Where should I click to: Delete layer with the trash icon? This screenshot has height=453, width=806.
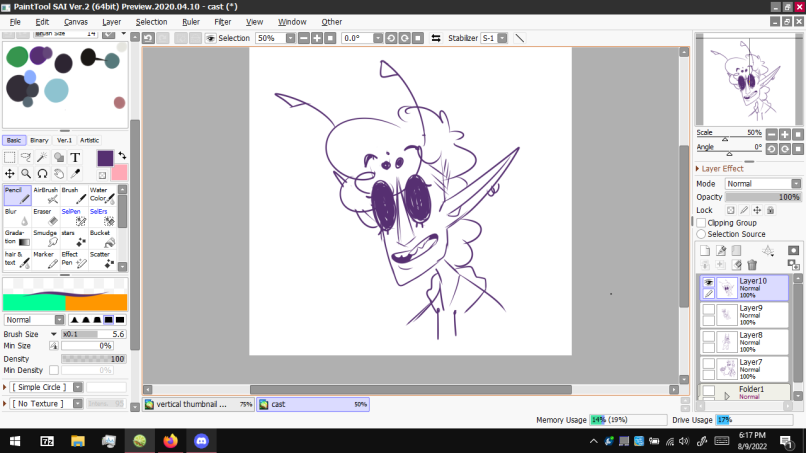coord(751,265)
